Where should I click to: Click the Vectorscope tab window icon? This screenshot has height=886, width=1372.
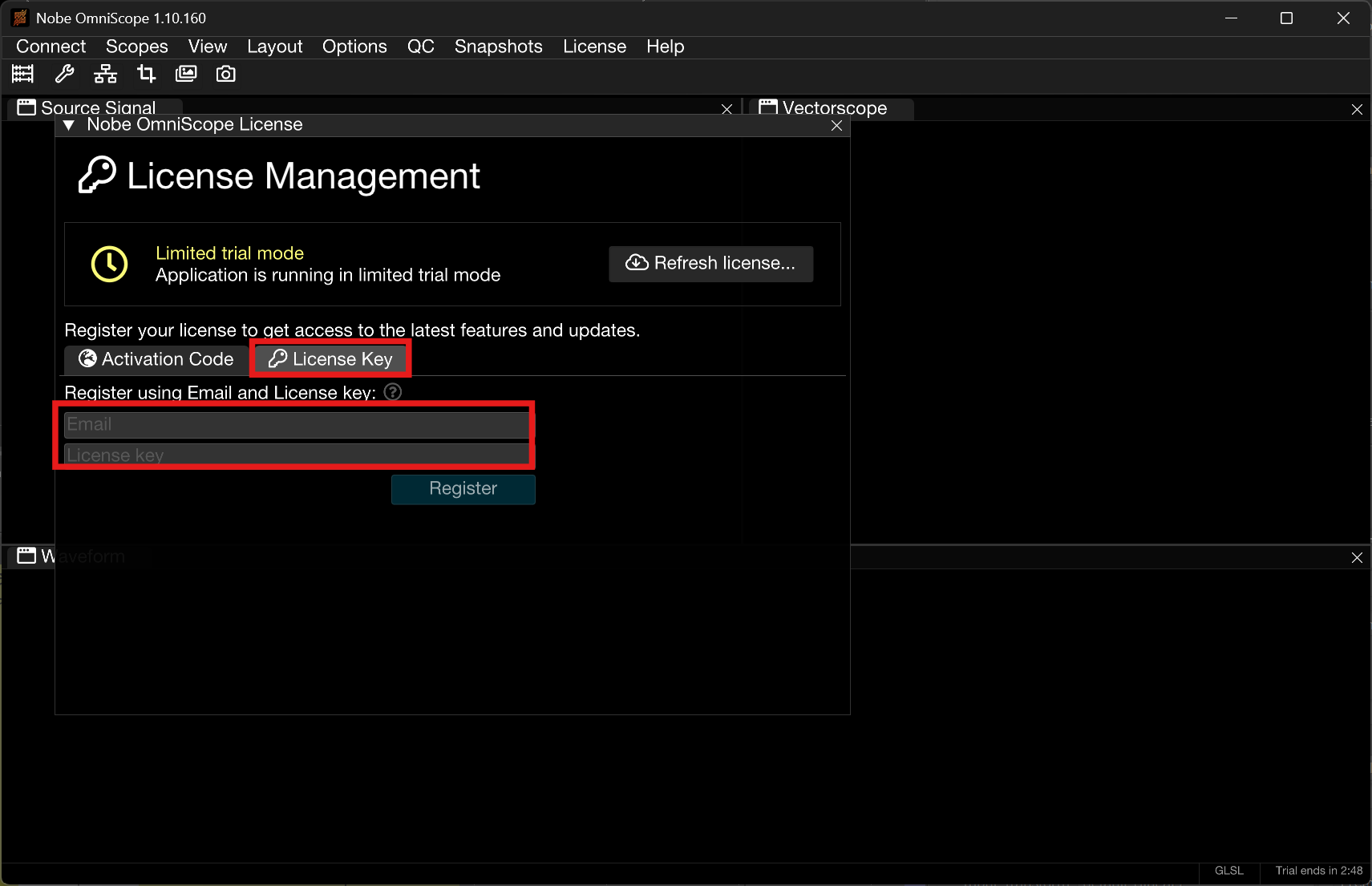(x=768, y=107)
